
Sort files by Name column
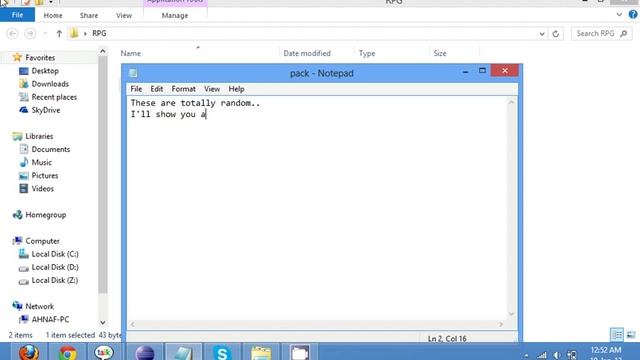[131, 53]
